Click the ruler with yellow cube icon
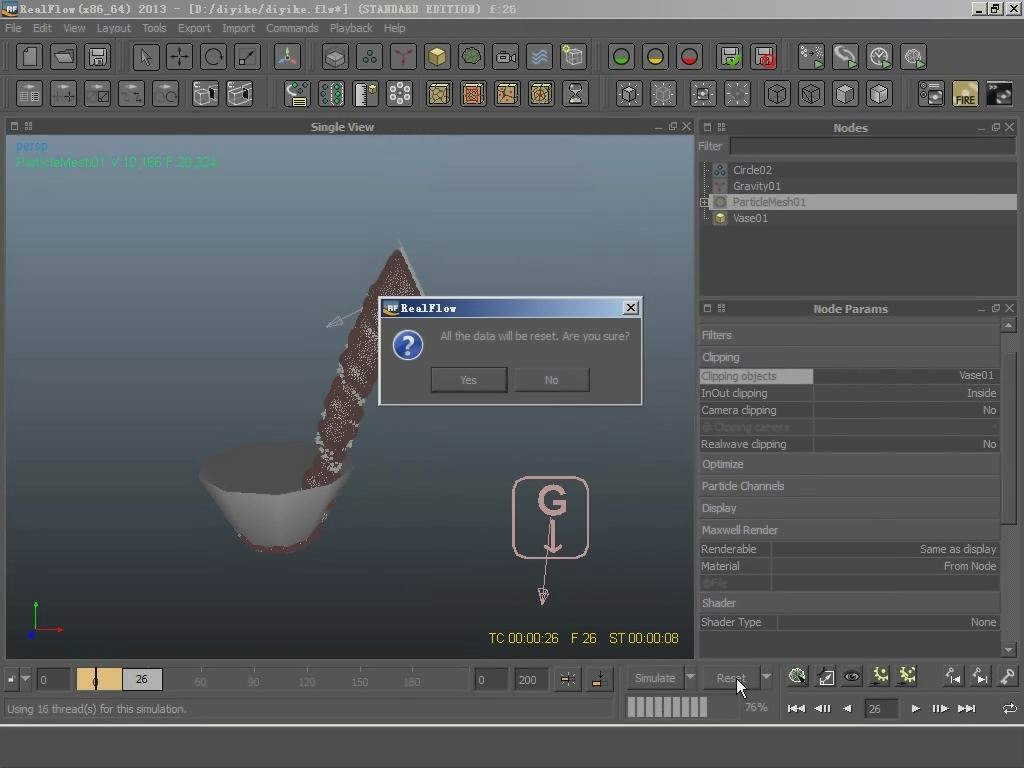The height and width of the screenshot is (768, 1024). coord(366,94)
